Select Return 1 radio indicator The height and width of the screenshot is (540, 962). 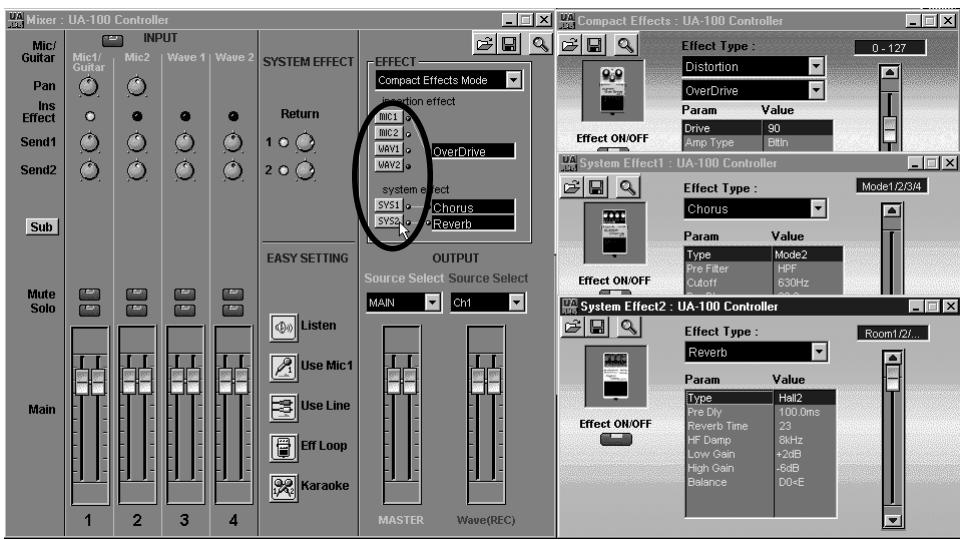283,142
